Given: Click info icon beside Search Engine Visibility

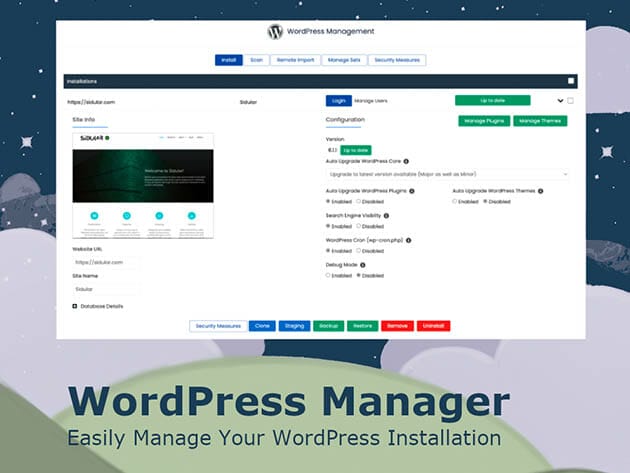Looking at the screenshot, I should [x=386, y=215].
